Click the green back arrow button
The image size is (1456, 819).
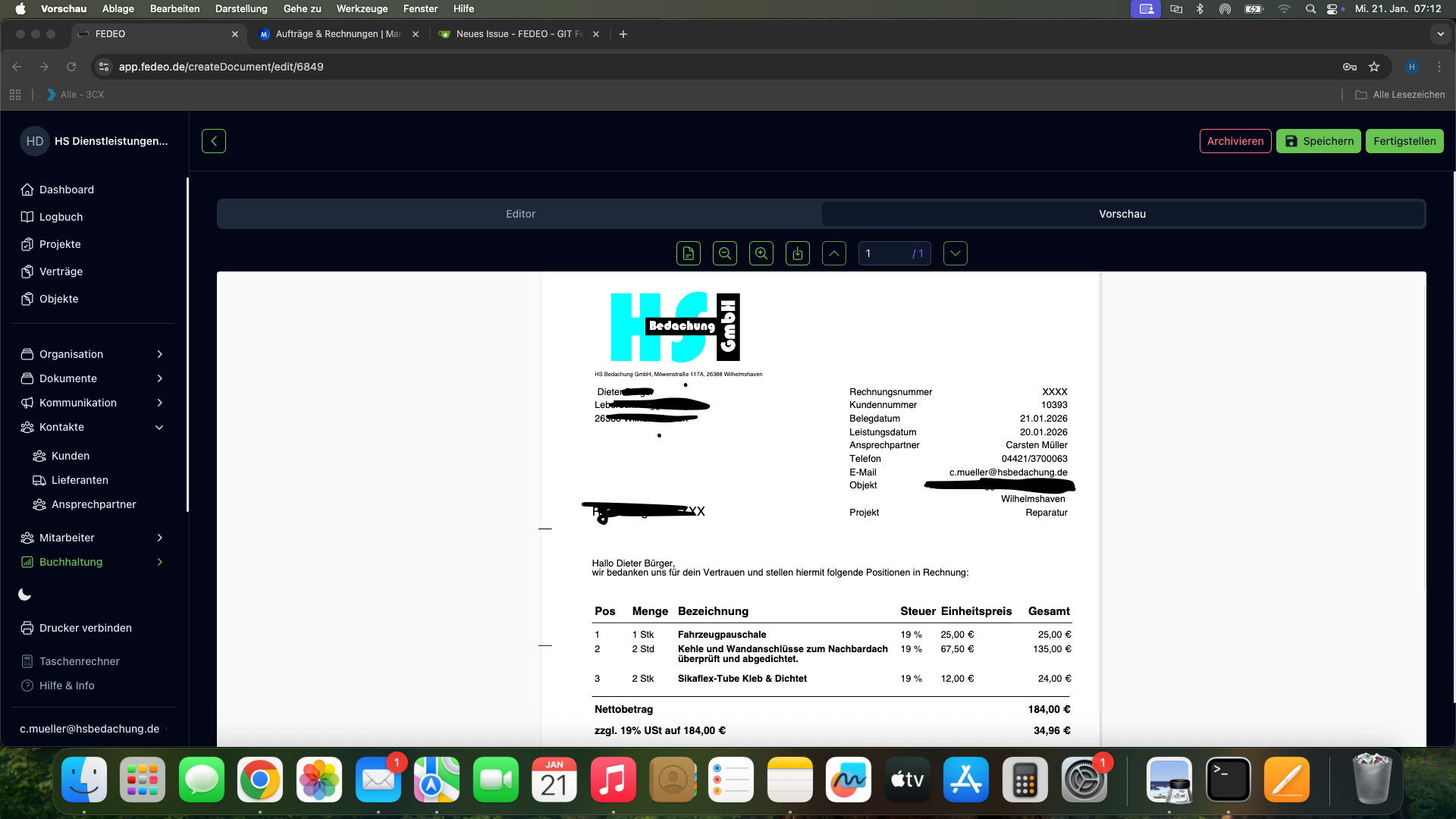click(x=214, y=141)
